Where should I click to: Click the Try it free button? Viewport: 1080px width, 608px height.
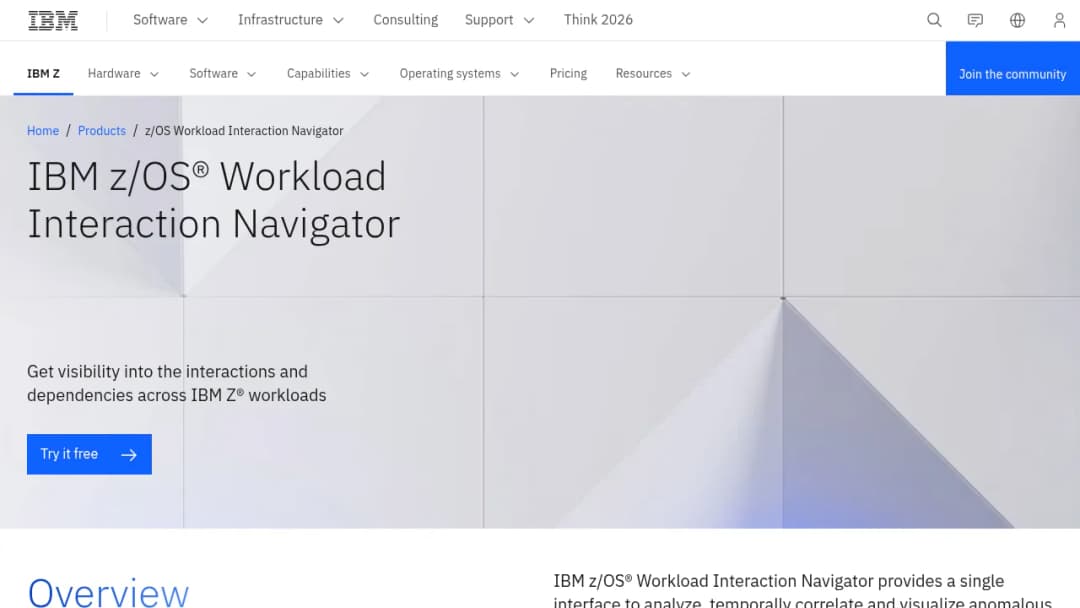click(x=90, y=454)
